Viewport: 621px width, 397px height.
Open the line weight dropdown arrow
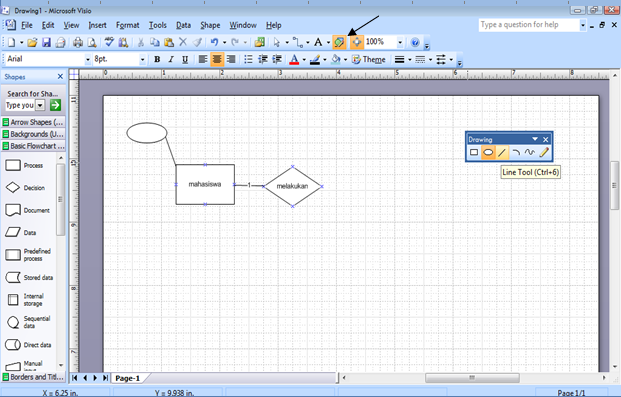coord(410,59)
